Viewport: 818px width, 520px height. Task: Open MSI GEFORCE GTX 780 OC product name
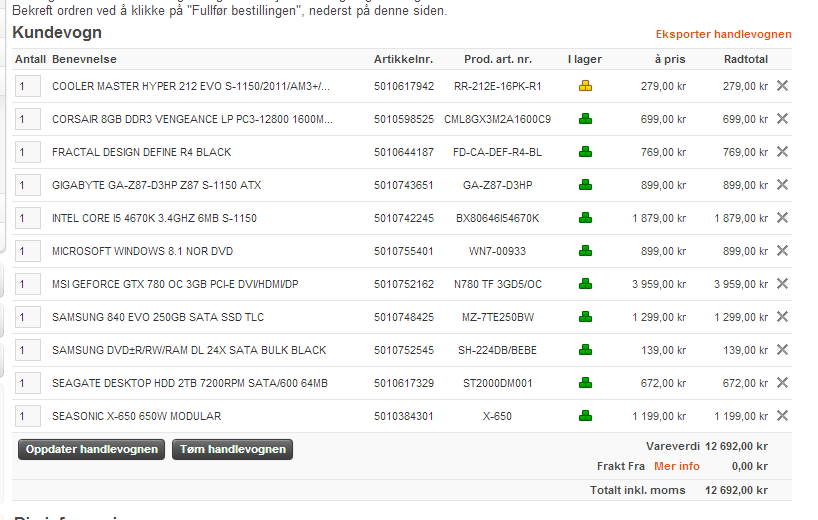pyautogui.click(x=175, y=284)
